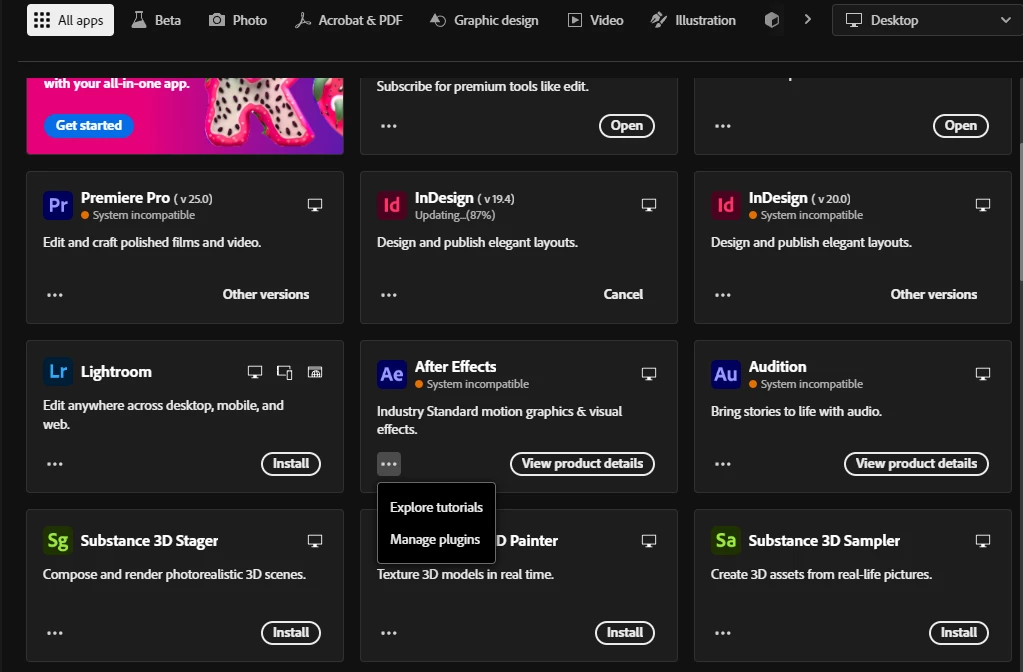Click 'System incompatible' under Premiere Pro
The height and width of the screenshot is (672, 1023).
[x=144, y=215]
